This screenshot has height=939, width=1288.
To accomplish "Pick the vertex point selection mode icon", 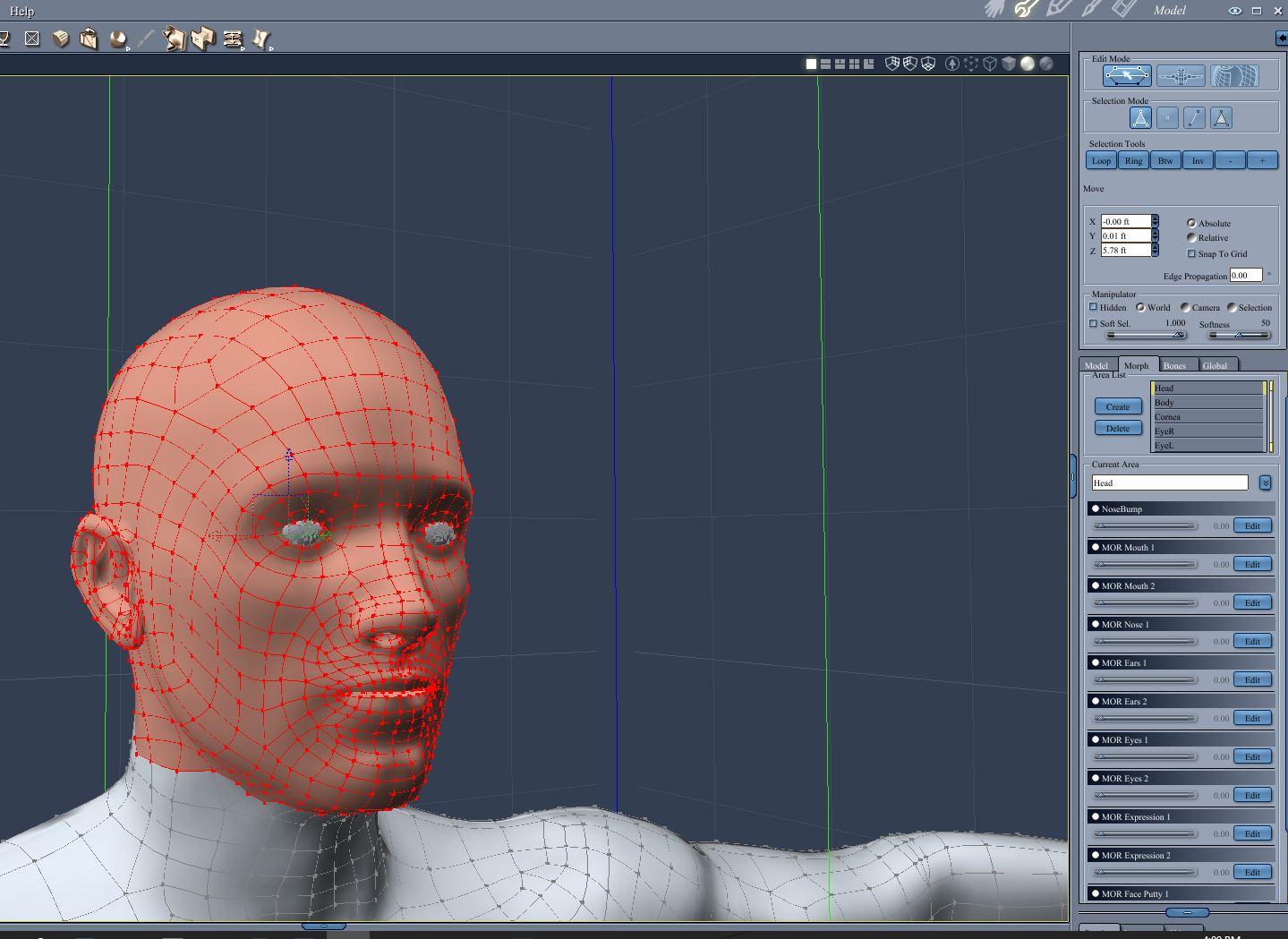I will pyautogui.click(x=1167, y=117).
